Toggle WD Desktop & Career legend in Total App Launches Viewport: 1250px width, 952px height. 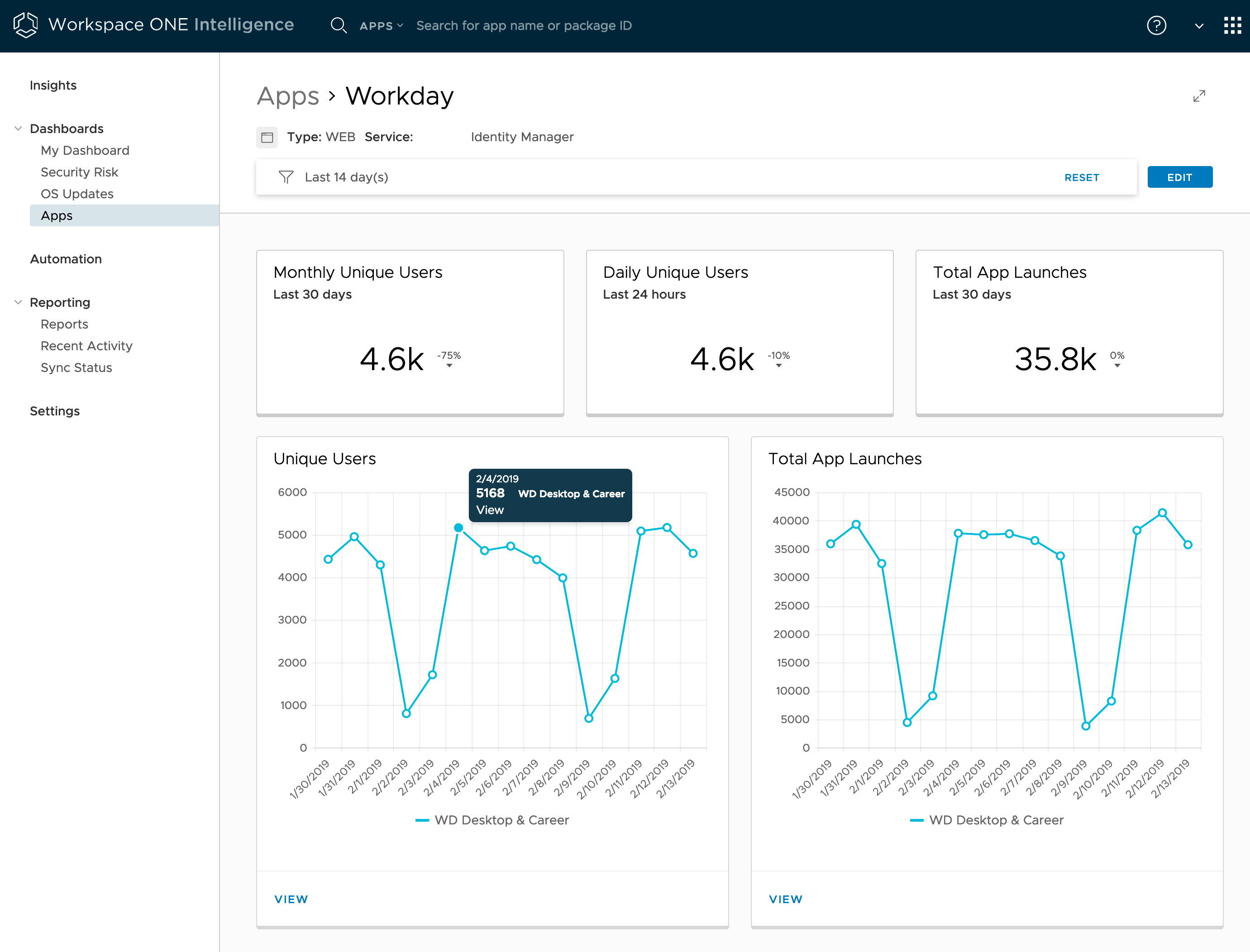coord(987,820)
